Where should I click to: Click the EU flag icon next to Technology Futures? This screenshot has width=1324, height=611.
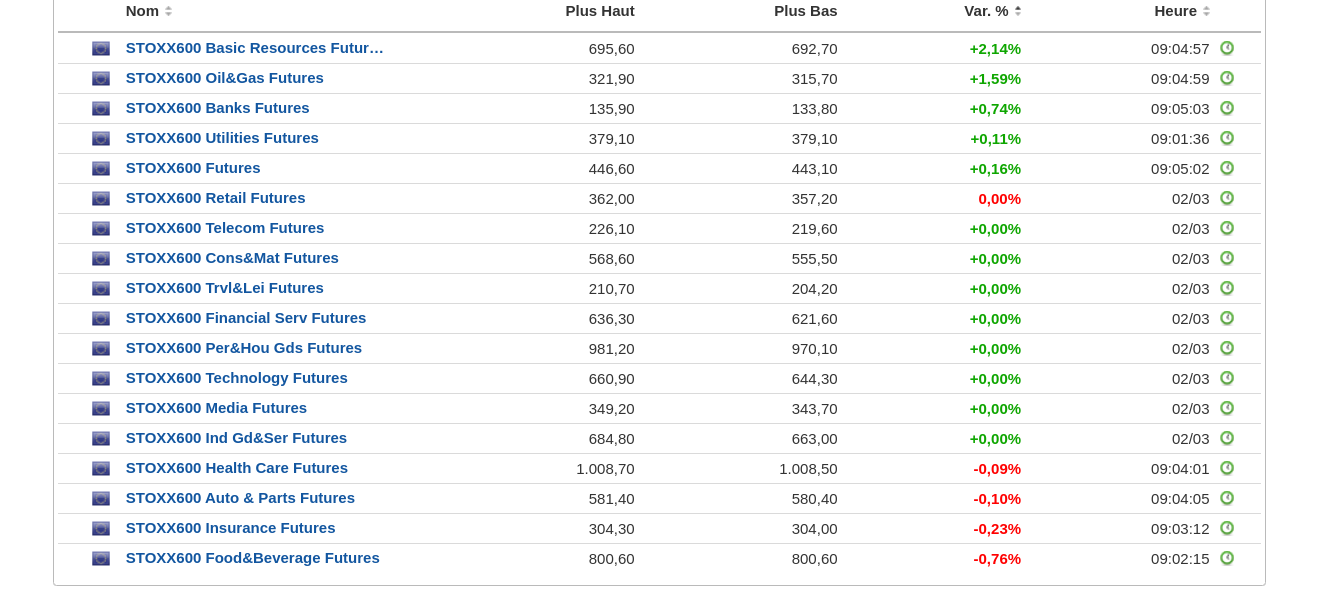[x=101, y=378]
